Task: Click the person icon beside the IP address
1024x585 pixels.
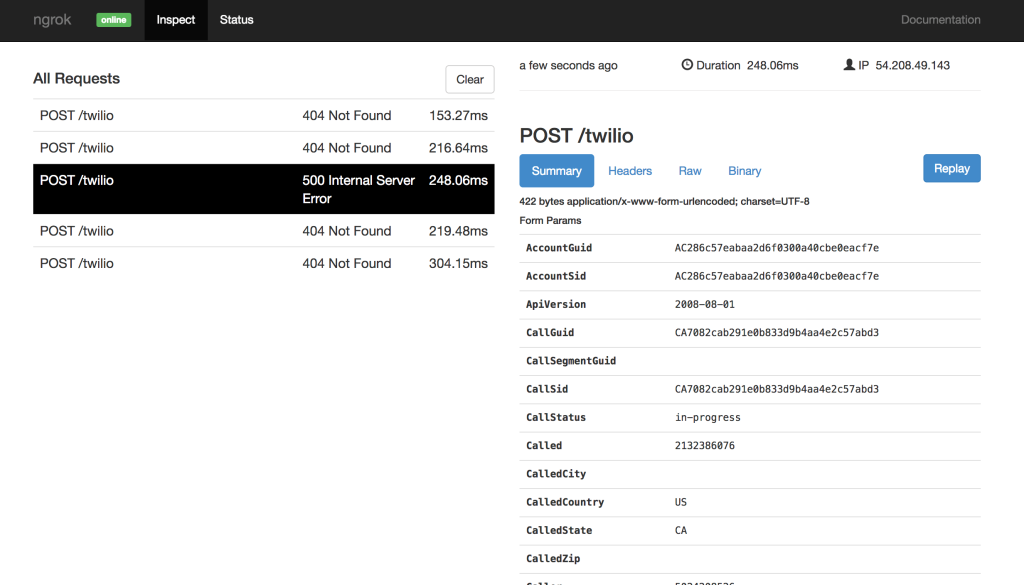Action: (x=848, y=64)
